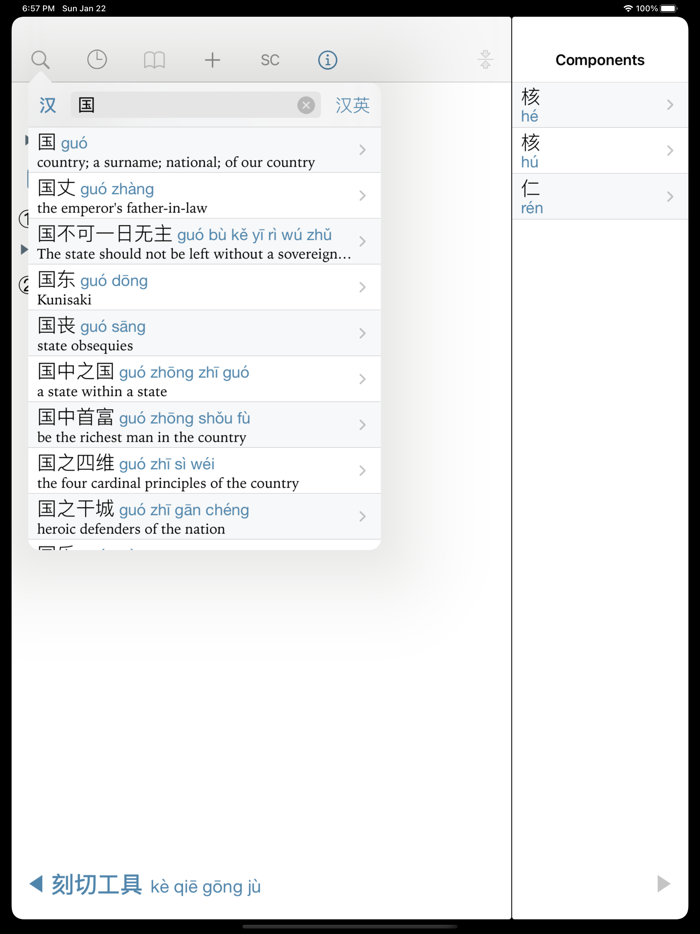Expand the 仁 rén component chevron
Image resolution: width=700 pixels, height=934 pixels.
[670, 197]
